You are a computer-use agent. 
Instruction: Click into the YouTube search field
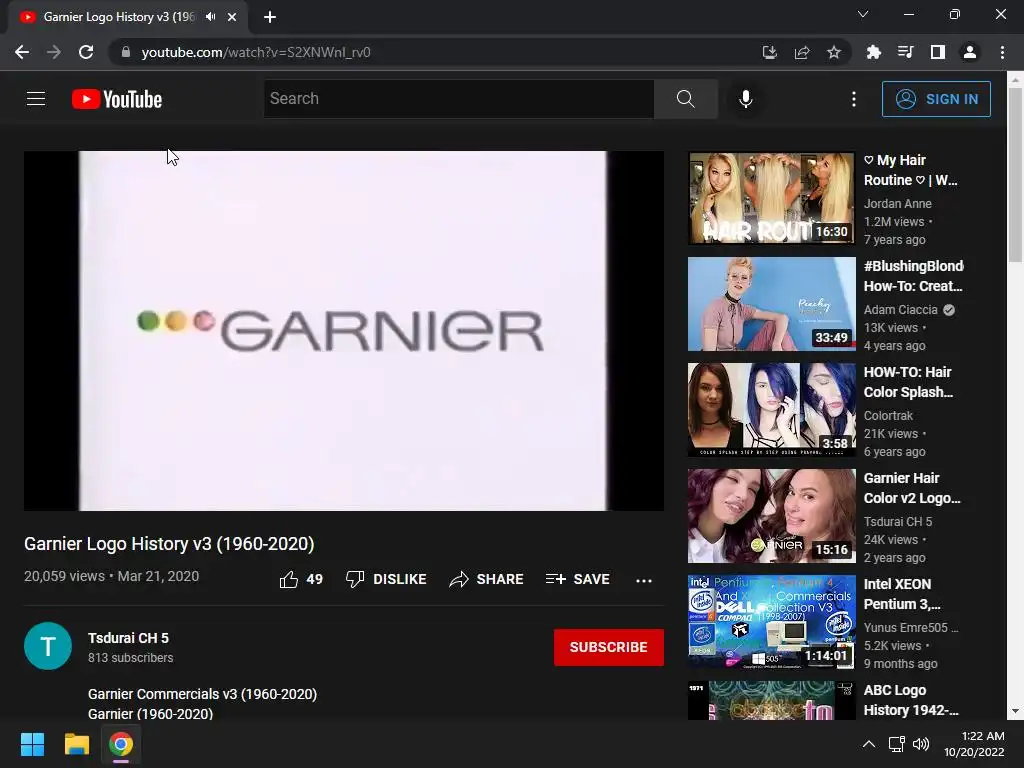point(458,99)
